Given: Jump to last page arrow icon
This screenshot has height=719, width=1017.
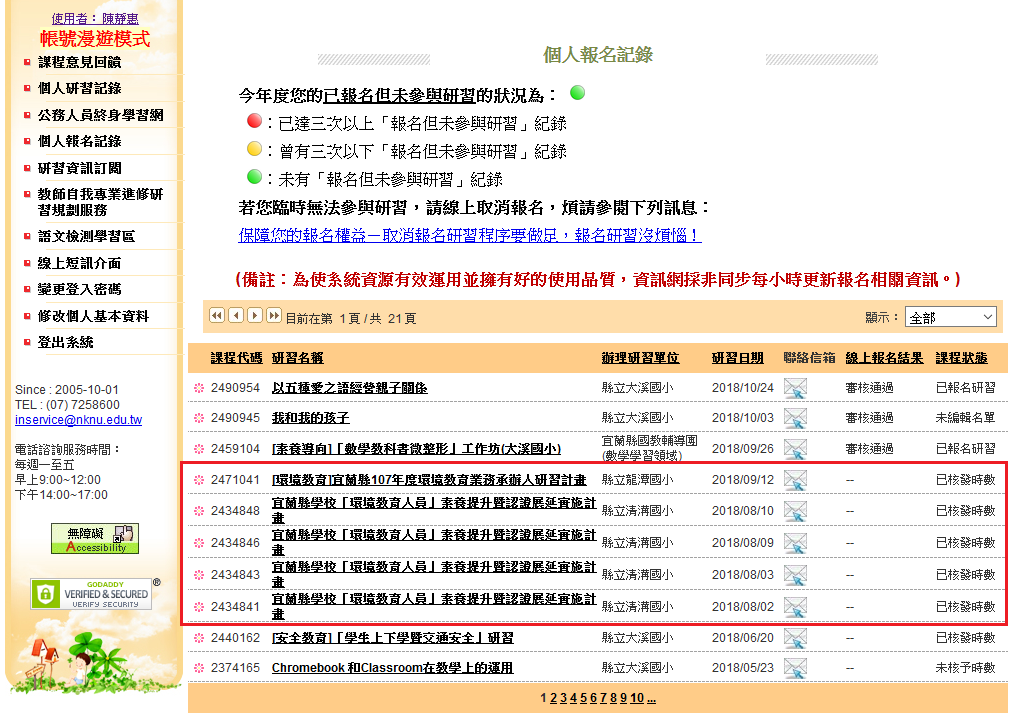Looking at the screenshot, I should 274,316.
